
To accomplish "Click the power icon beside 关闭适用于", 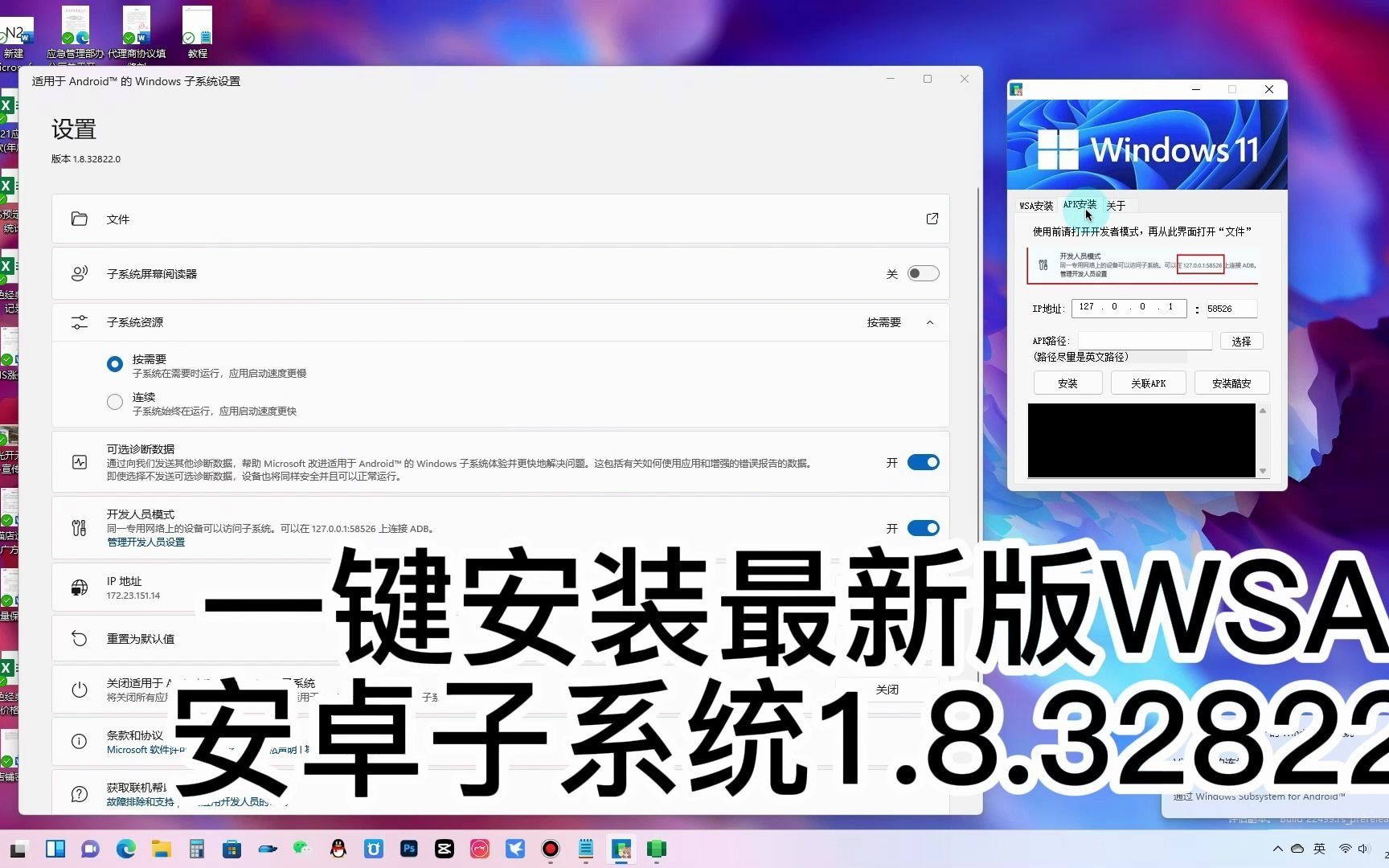I will [79, 690].
